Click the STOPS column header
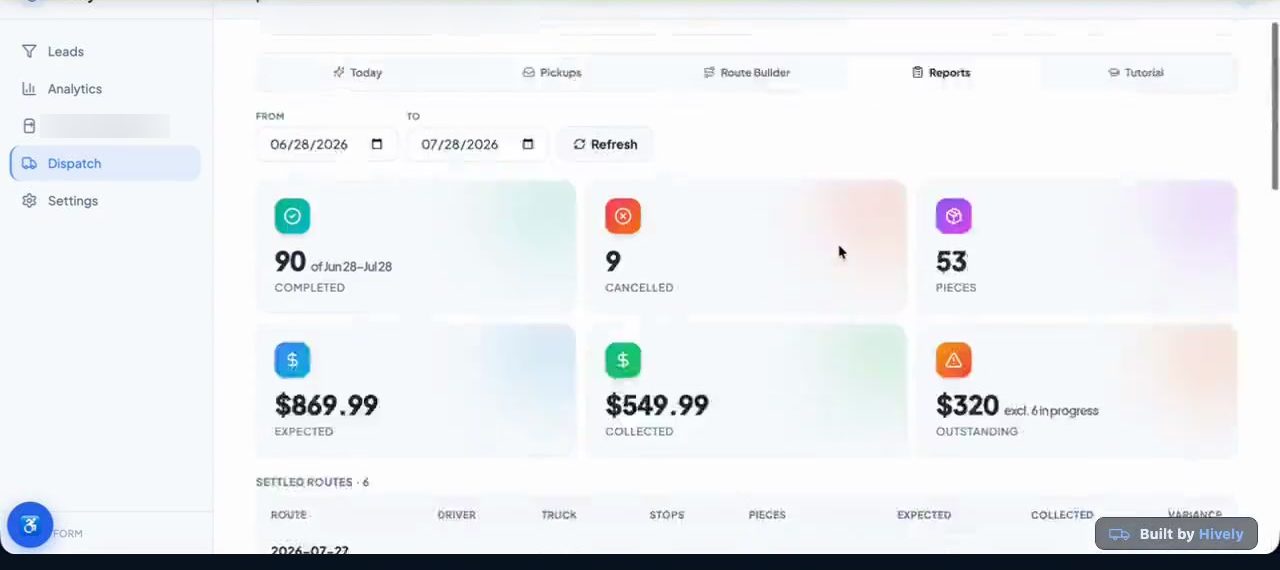The height and width of the screenshot is (570, 1280). (666, 515)
